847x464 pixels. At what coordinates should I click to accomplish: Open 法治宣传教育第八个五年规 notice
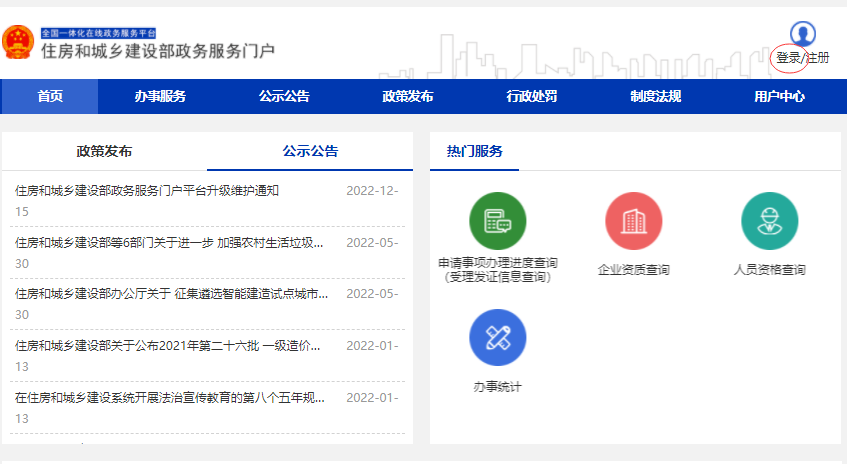[170, 398]
